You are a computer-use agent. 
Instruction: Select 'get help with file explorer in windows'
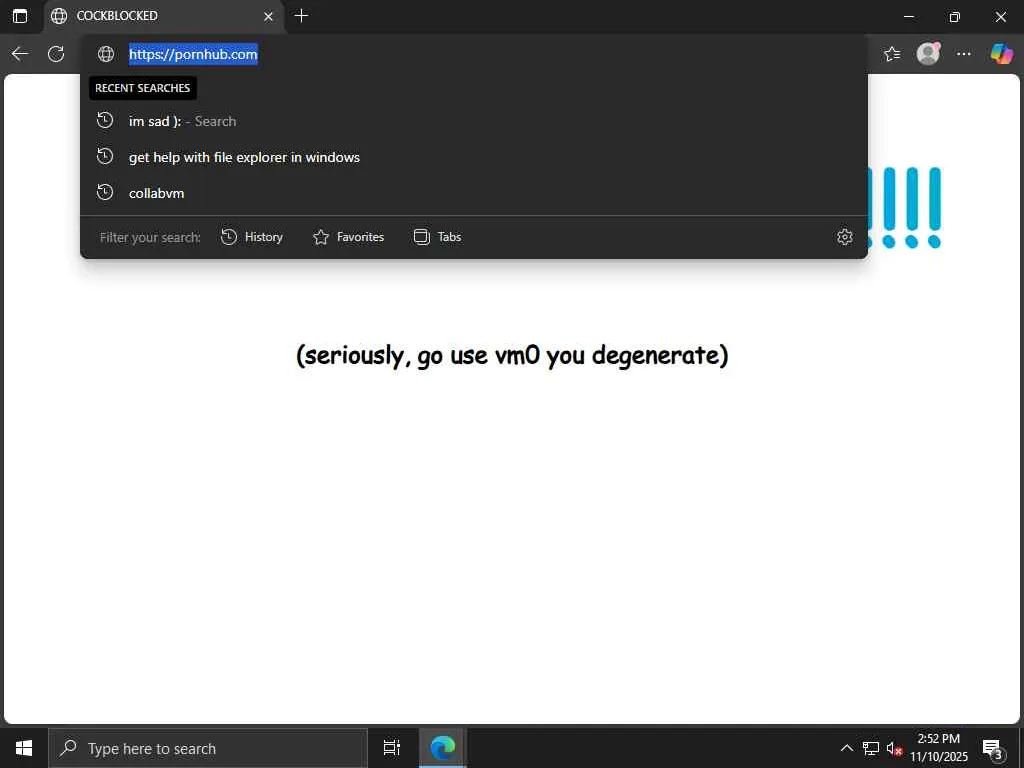(473, 157)
